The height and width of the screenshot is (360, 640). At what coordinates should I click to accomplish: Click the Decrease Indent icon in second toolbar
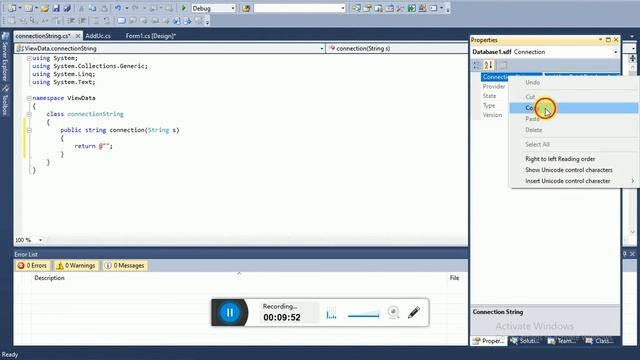[x=71, y=20]
